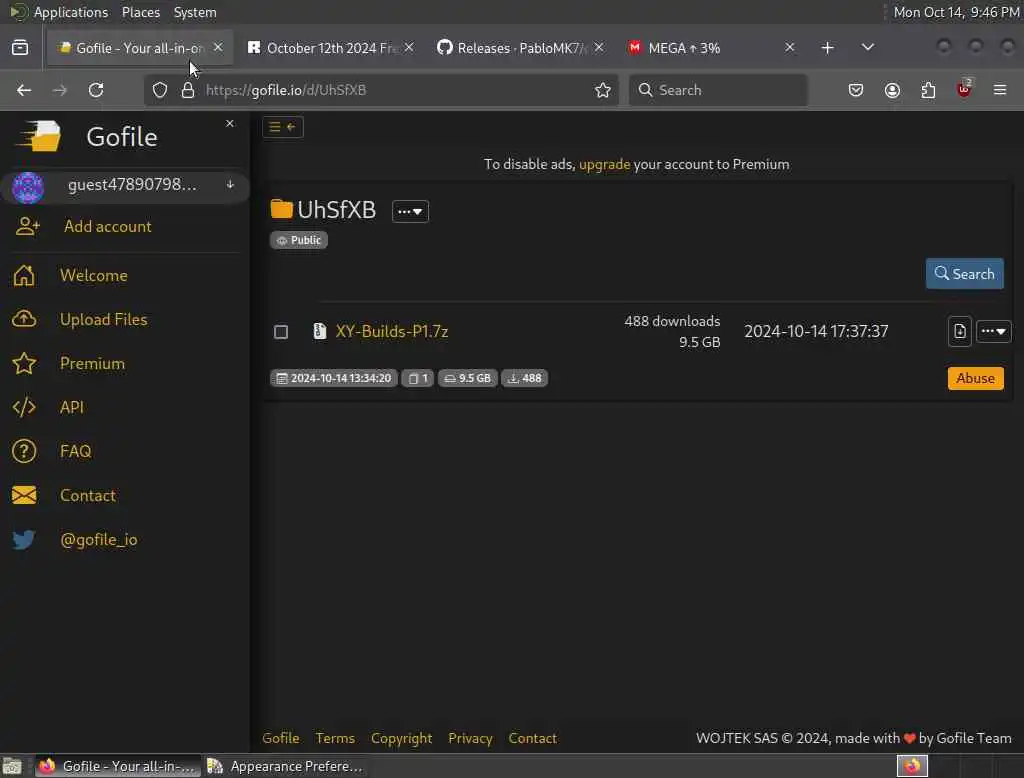Click the footer Privacy link
Image resolution: width=1024 pixels, height=778 pixels.
click(470, 738)
